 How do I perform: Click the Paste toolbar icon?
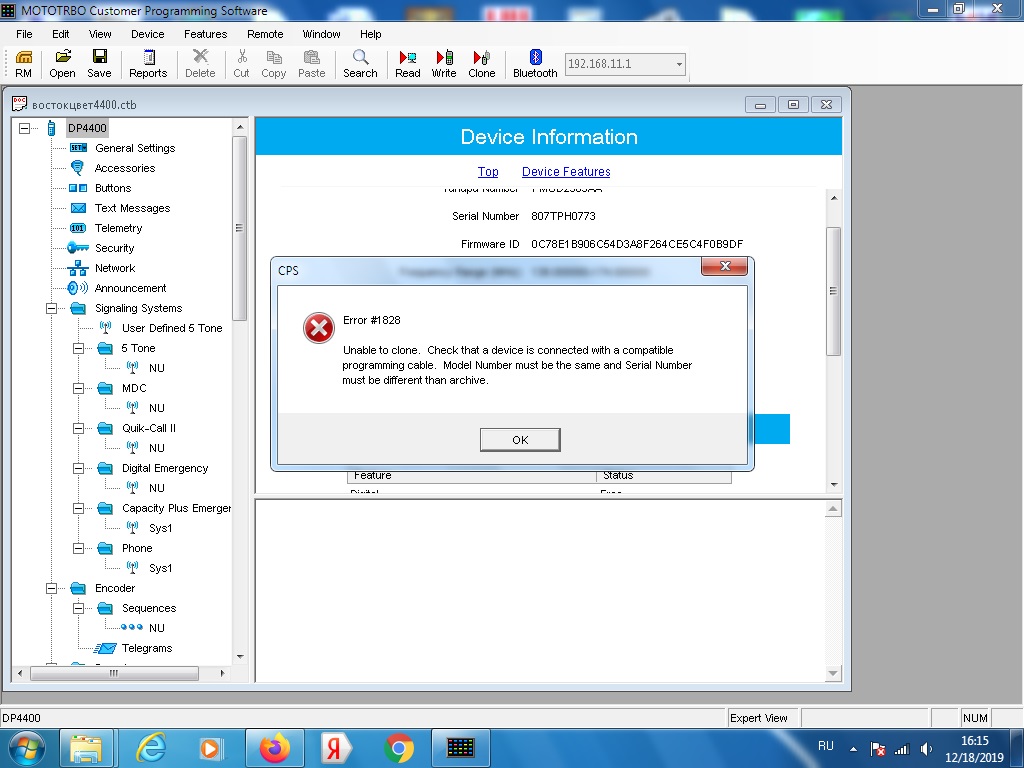[x=312, y=64]
